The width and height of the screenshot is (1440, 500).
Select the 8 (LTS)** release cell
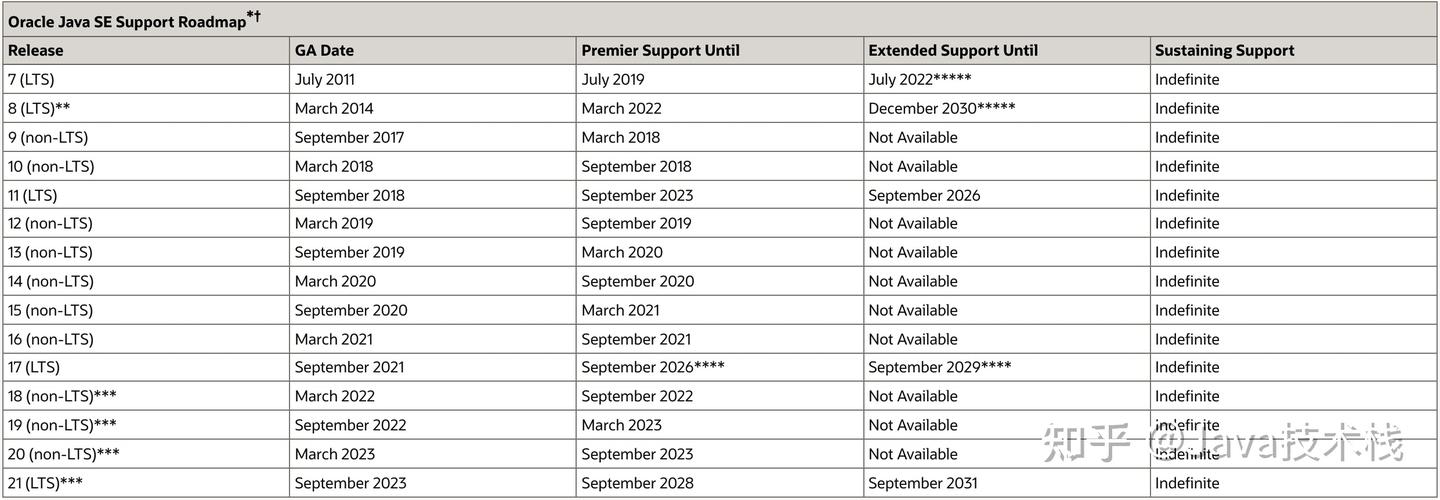tap(39, 108)
